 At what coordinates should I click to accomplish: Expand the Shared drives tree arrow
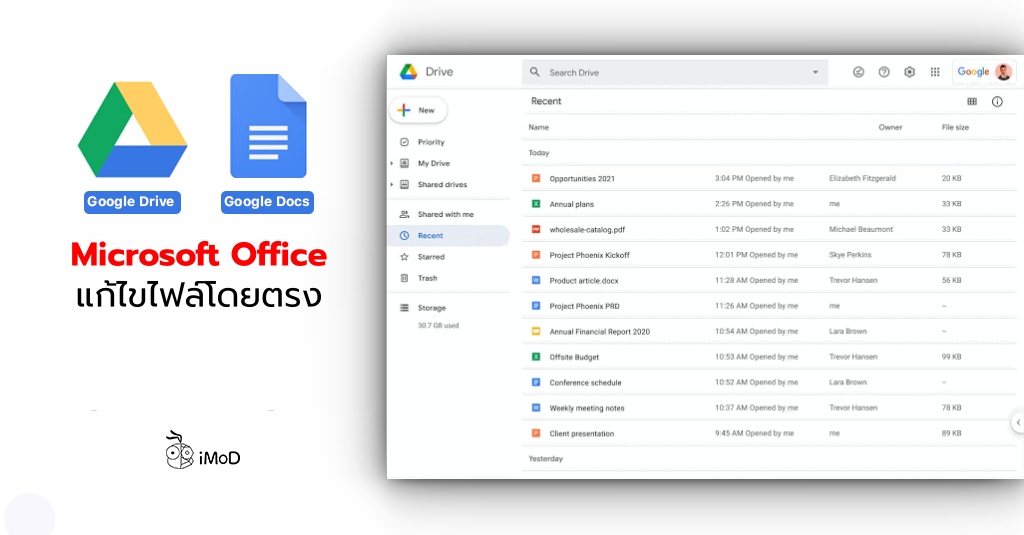click(x=391, y=185)
